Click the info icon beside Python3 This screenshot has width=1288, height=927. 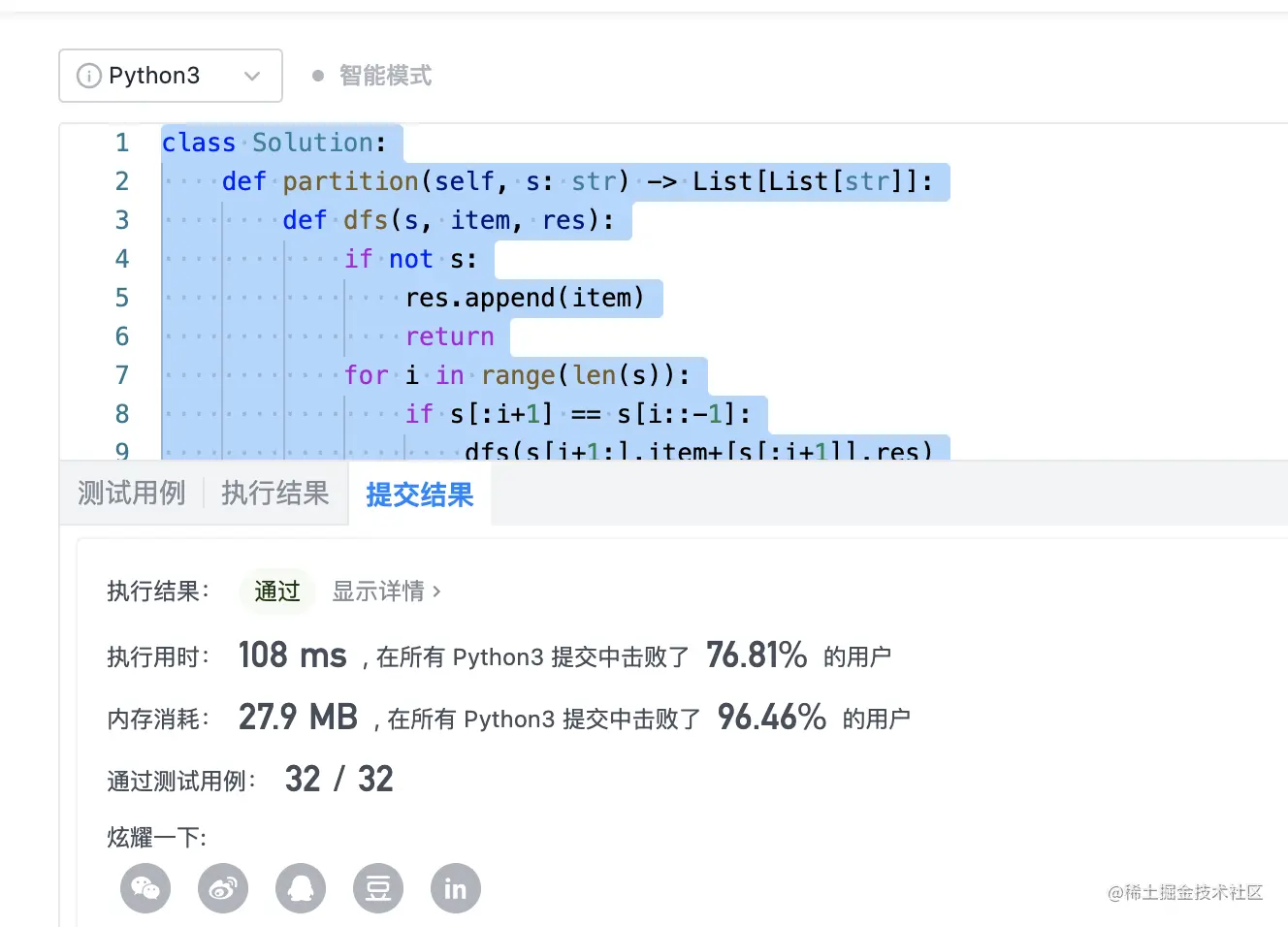(88, 76)
